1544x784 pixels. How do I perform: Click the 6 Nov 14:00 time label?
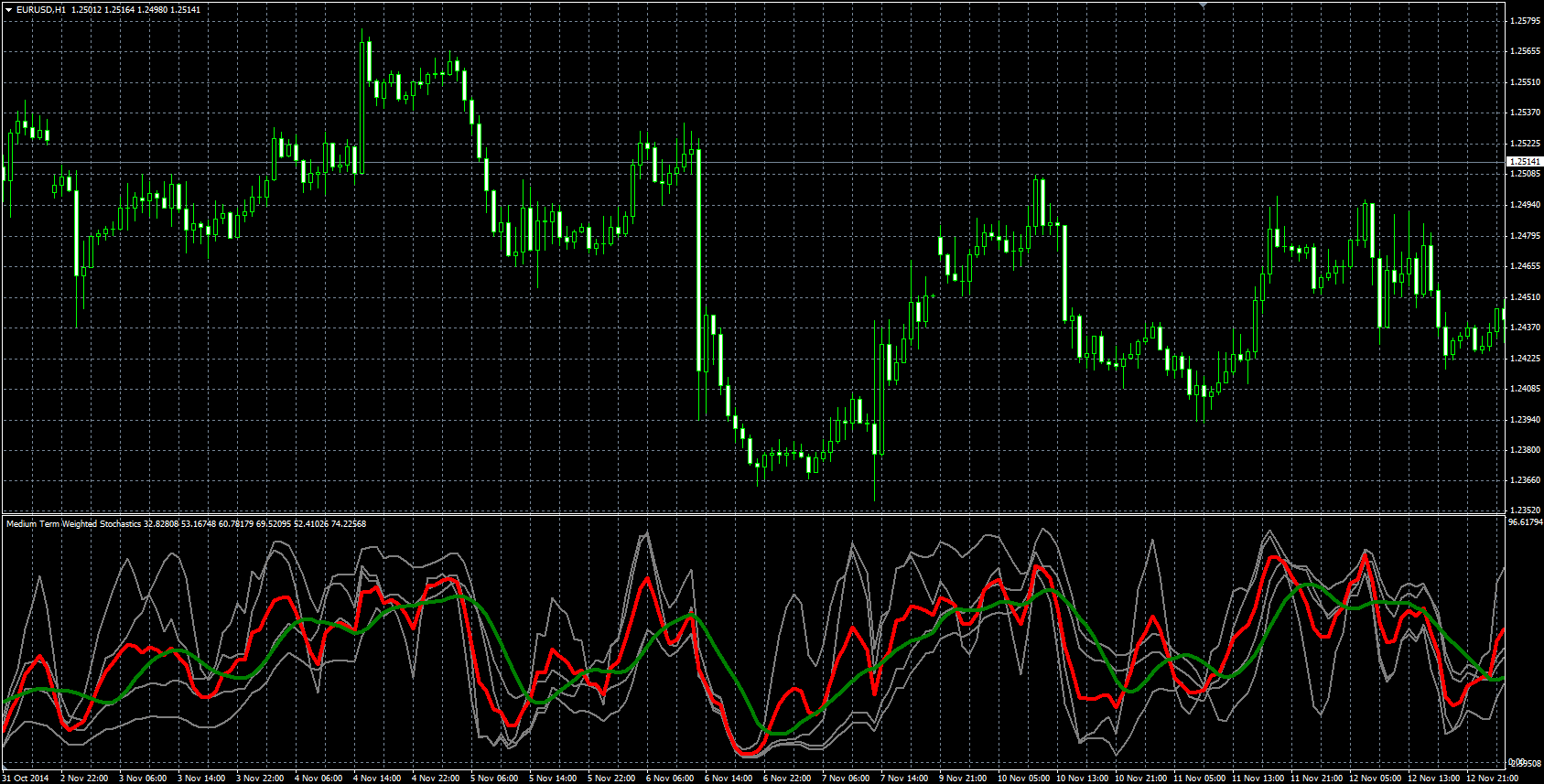pyautogui.click(x=729, y=779)
